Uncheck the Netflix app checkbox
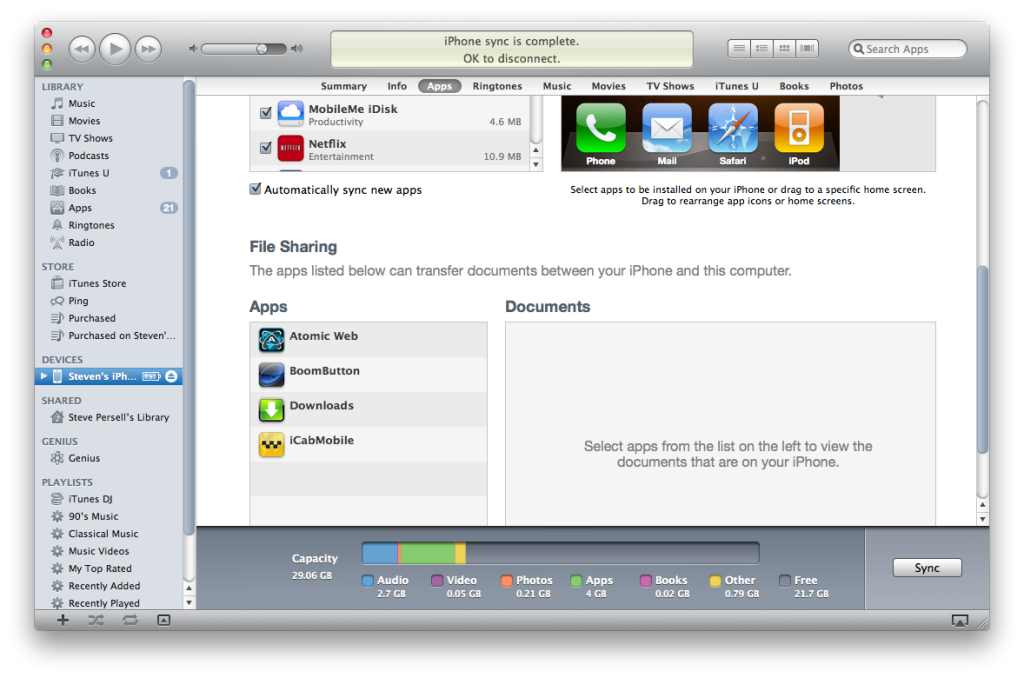Screen dimensions: 1024x678 (x=266, y=148)
